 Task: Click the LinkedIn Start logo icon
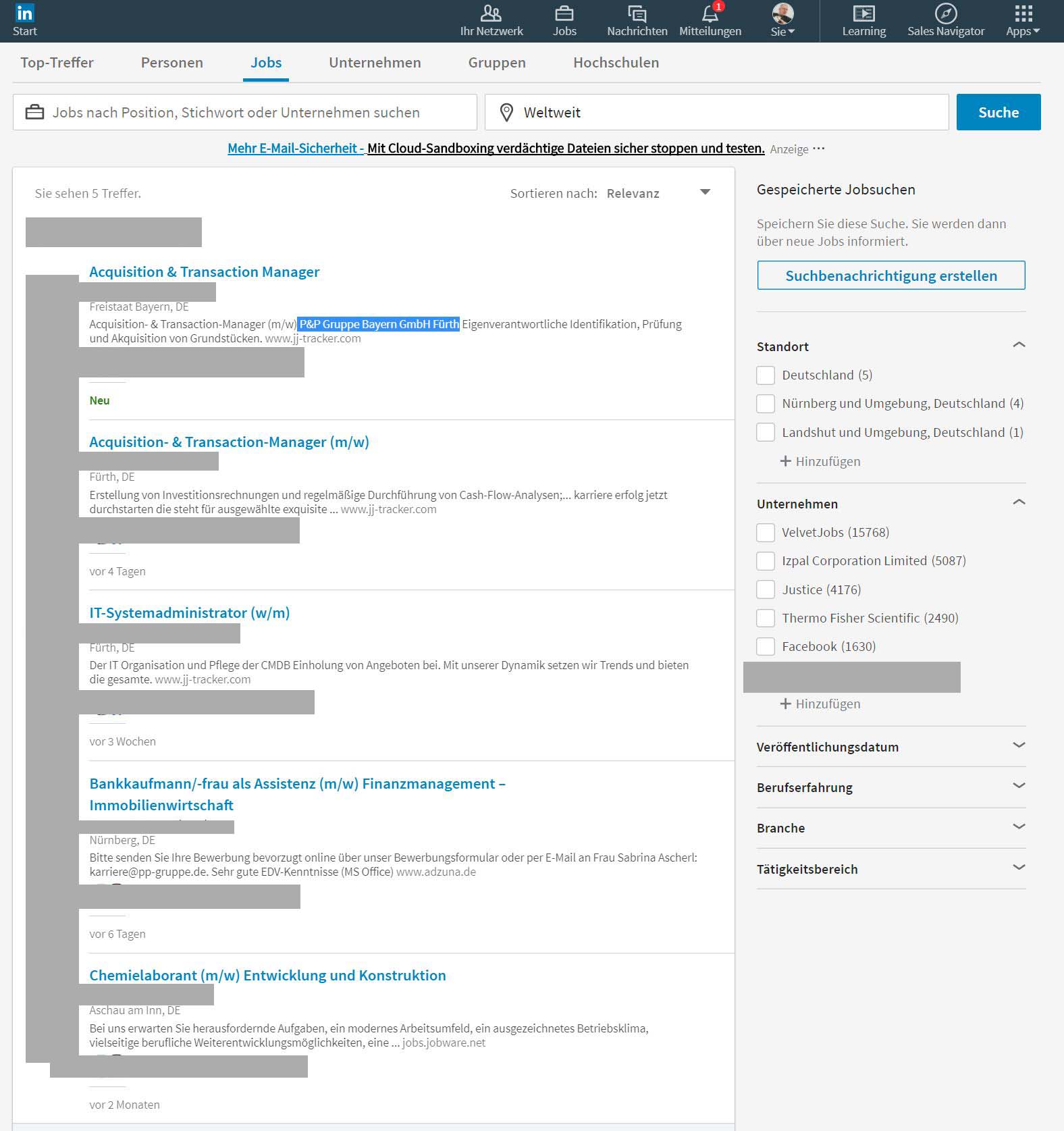24,13
